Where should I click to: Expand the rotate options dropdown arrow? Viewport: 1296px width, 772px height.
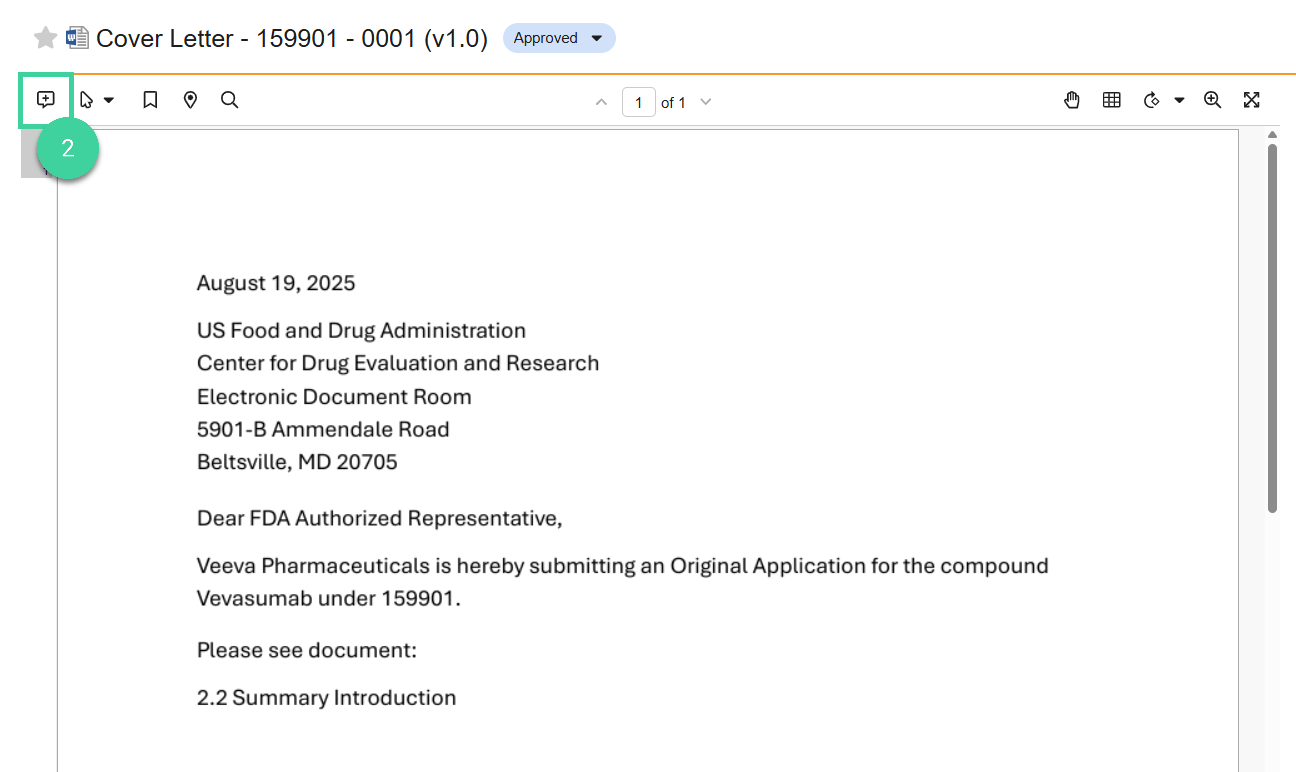1179,100
